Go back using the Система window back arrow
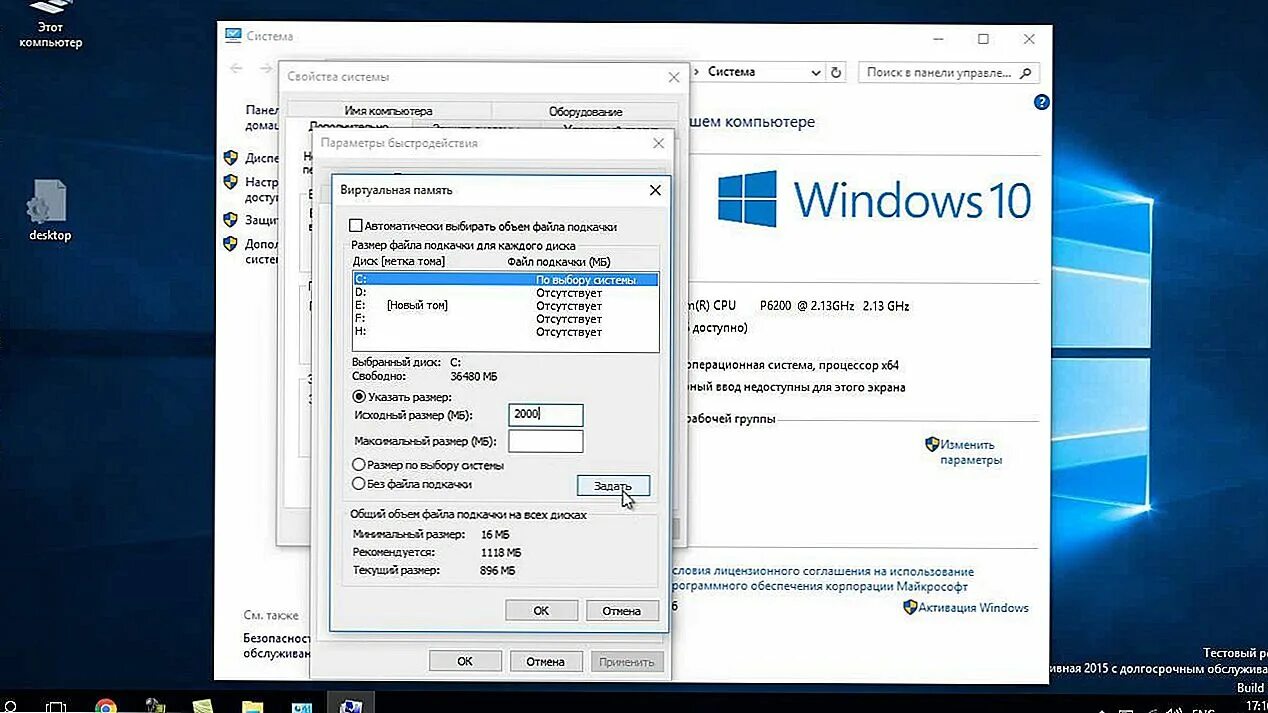 pyautogui.click(x=237, y=69)
